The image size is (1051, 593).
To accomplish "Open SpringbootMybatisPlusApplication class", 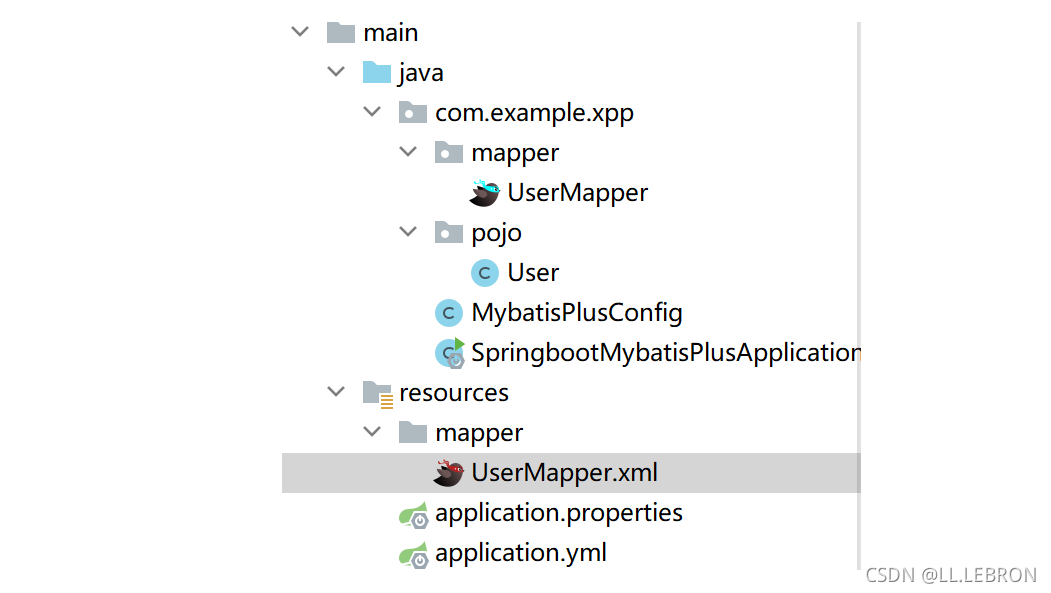I will coord(666,353).
